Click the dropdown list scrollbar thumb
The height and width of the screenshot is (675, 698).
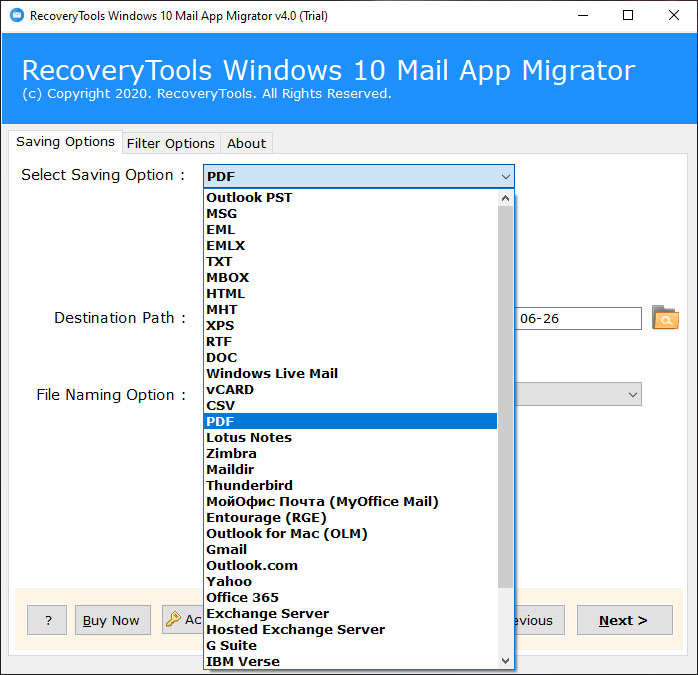[x=505, y=396]
